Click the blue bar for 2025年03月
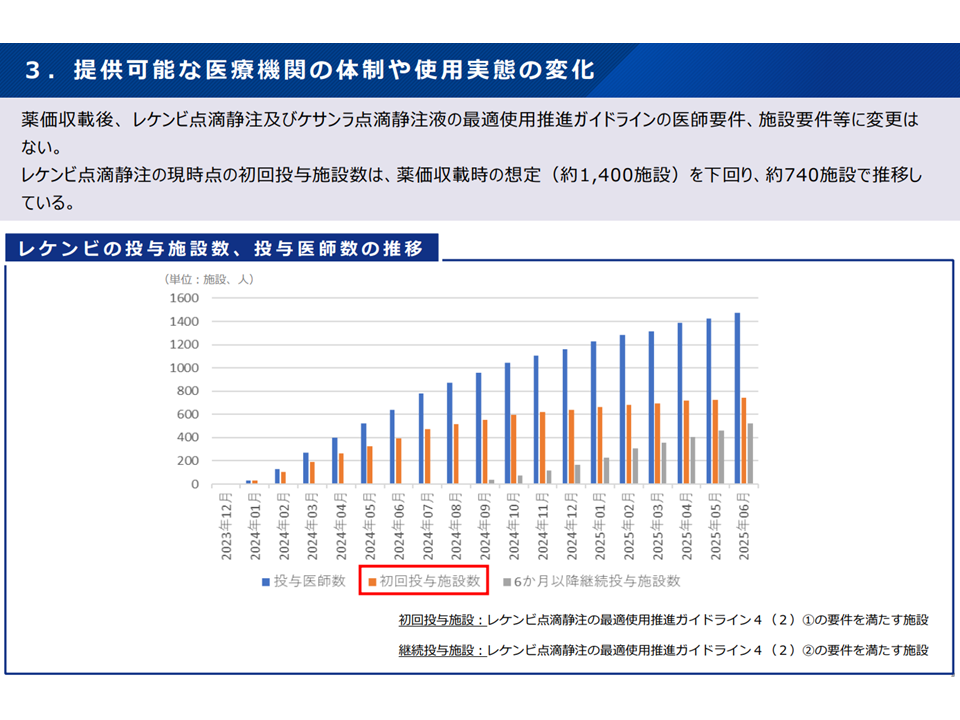 651,408
